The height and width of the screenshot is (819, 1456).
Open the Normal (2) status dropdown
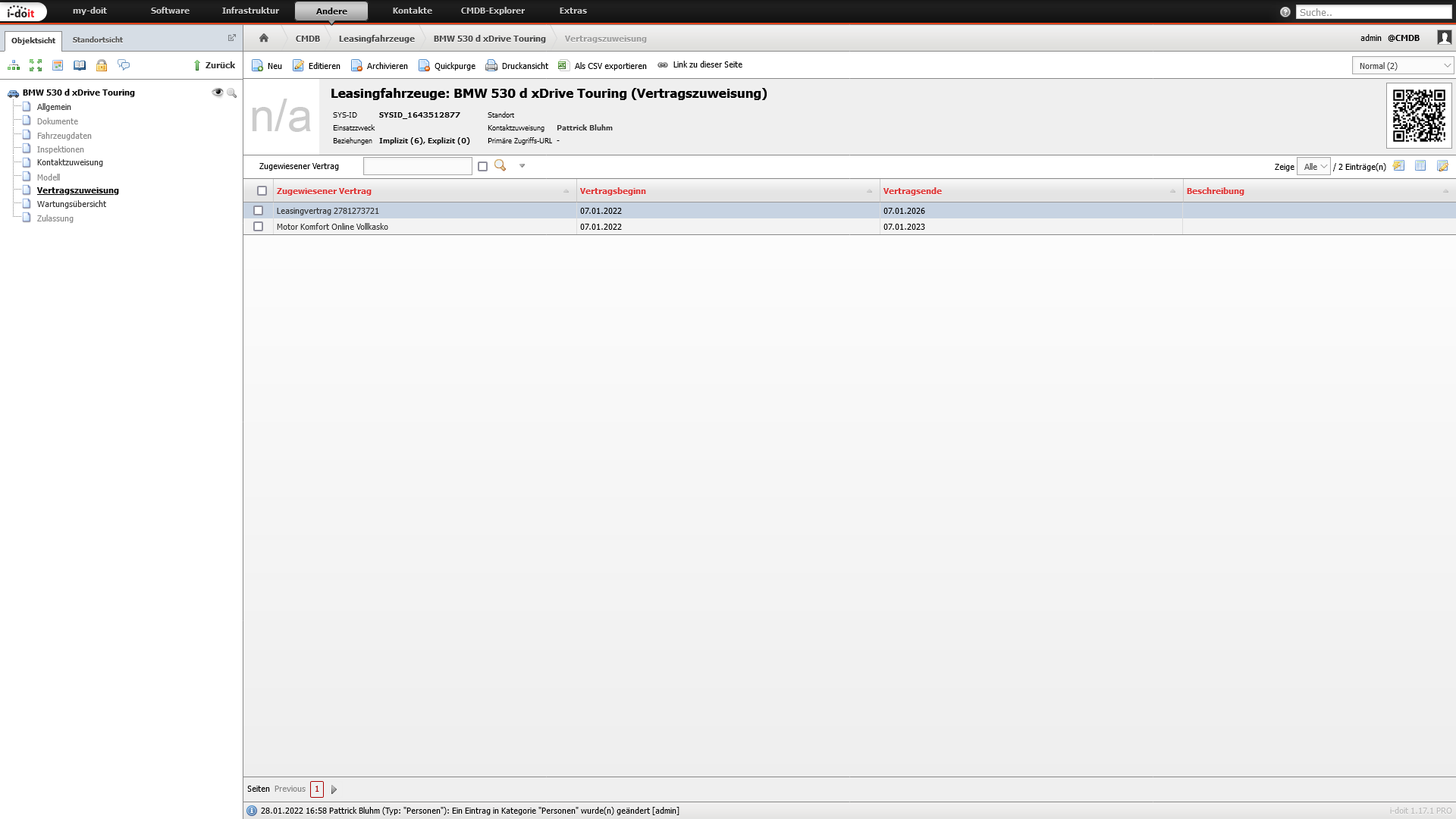click(x=1402, y=66)
